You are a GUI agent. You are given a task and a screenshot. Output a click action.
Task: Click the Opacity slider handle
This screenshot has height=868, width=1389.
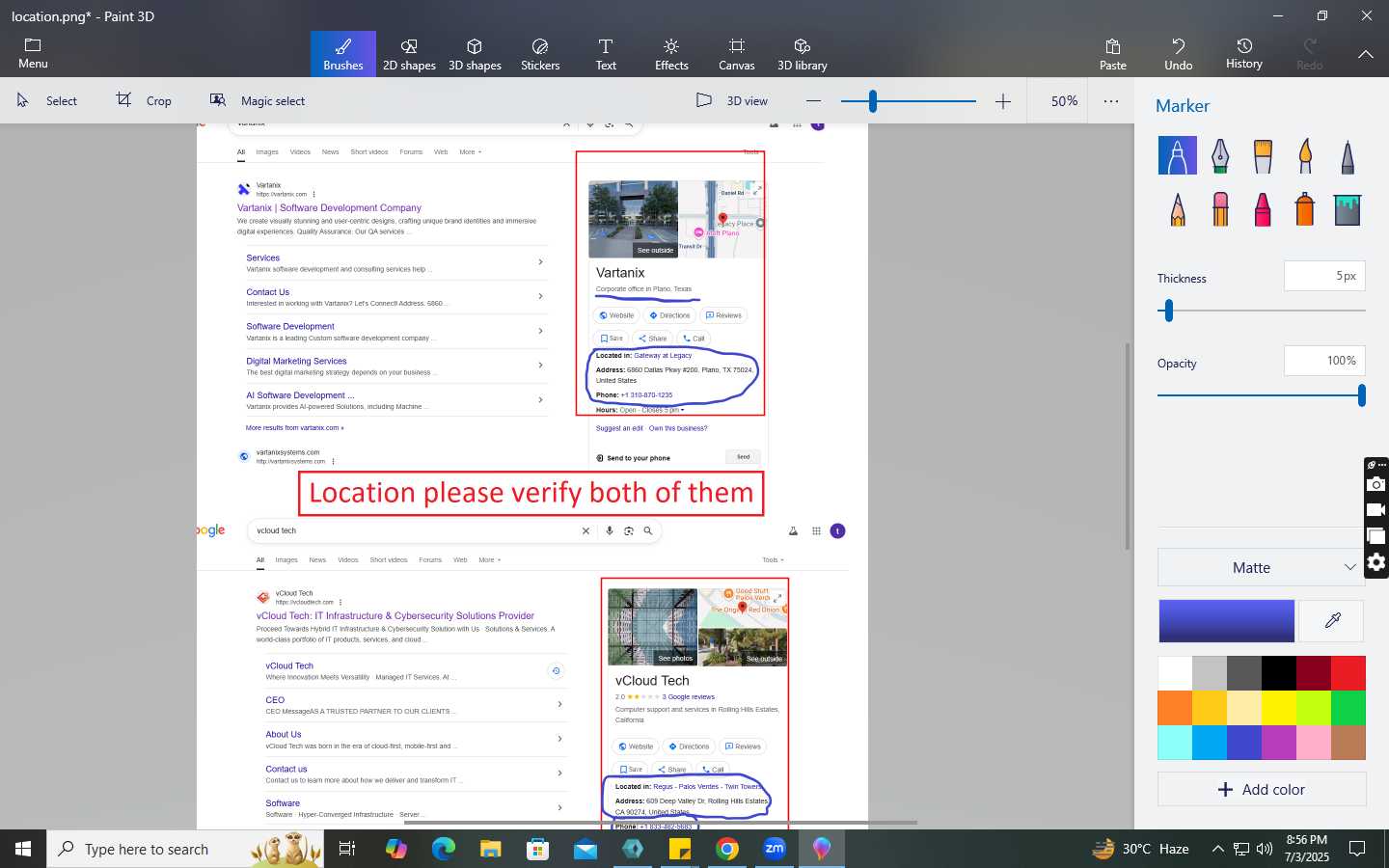[1361, 395]
